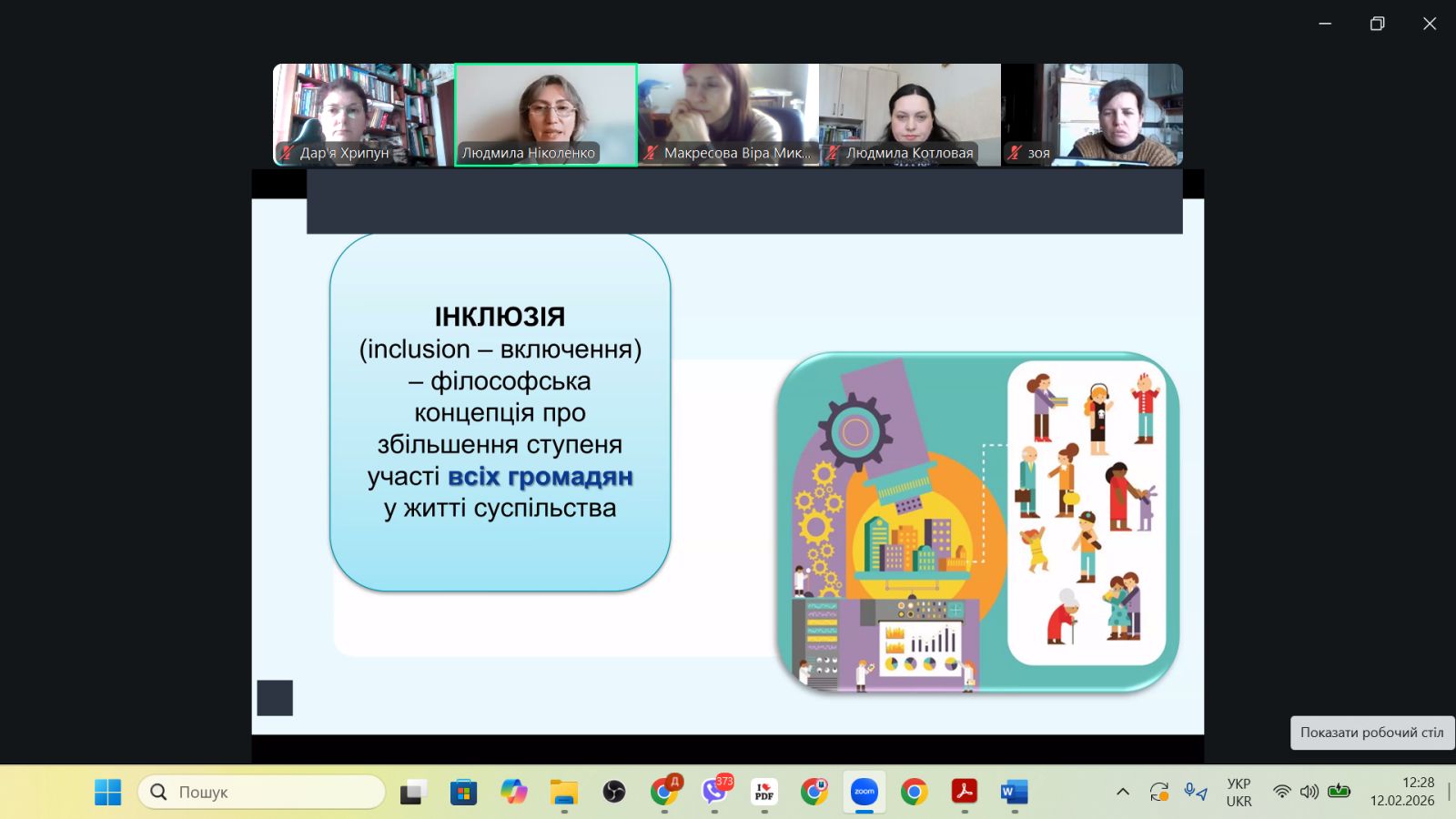The image size is (1456, 819).
Task: Open Viber with 373 notifications
Action: pos(715,792)
